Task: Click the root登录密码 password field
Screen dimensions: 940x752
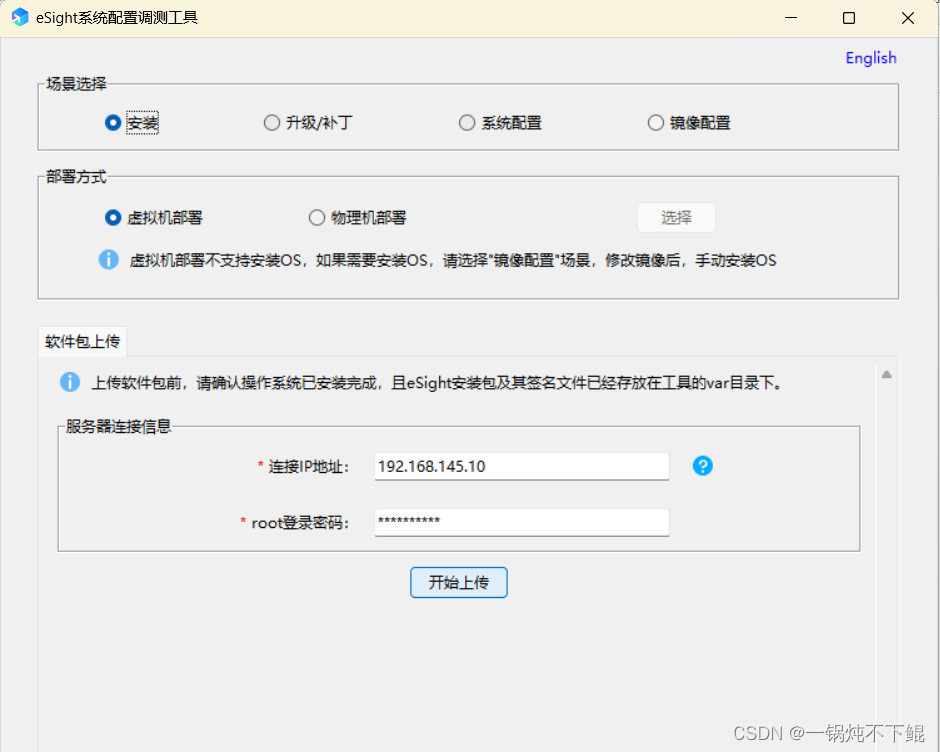Action: [x=520, y=522]
